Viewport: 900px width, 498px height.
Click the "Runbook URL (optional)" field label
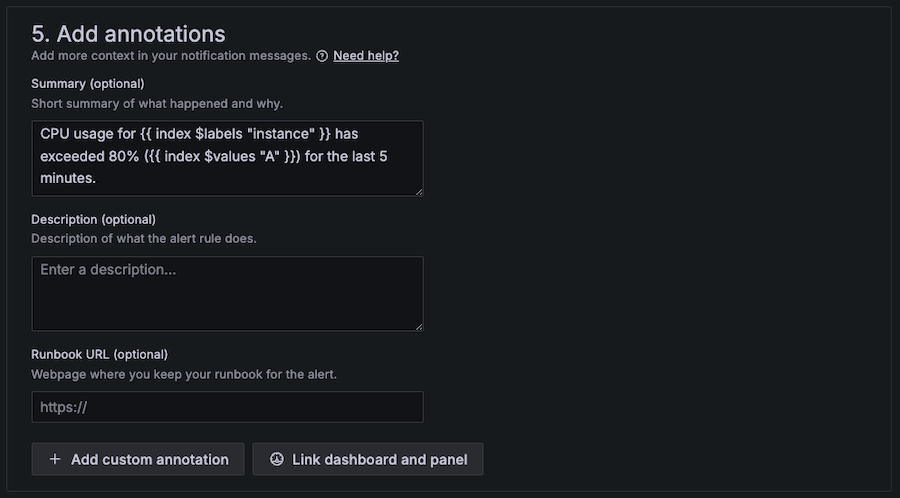(99, 354)
